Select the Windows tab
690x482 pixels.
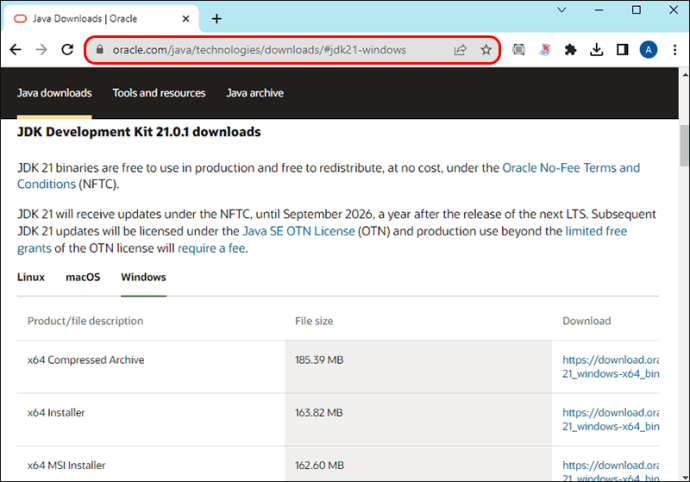pos(143,277)
